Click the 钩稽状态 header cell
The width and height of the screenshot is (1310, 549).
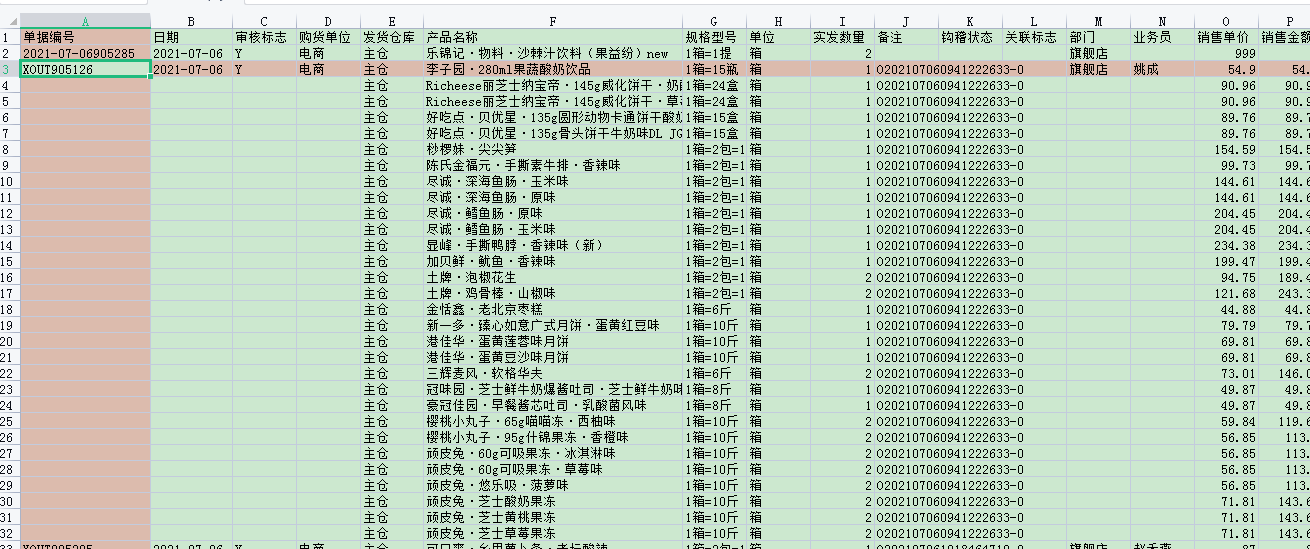[971, 37]
